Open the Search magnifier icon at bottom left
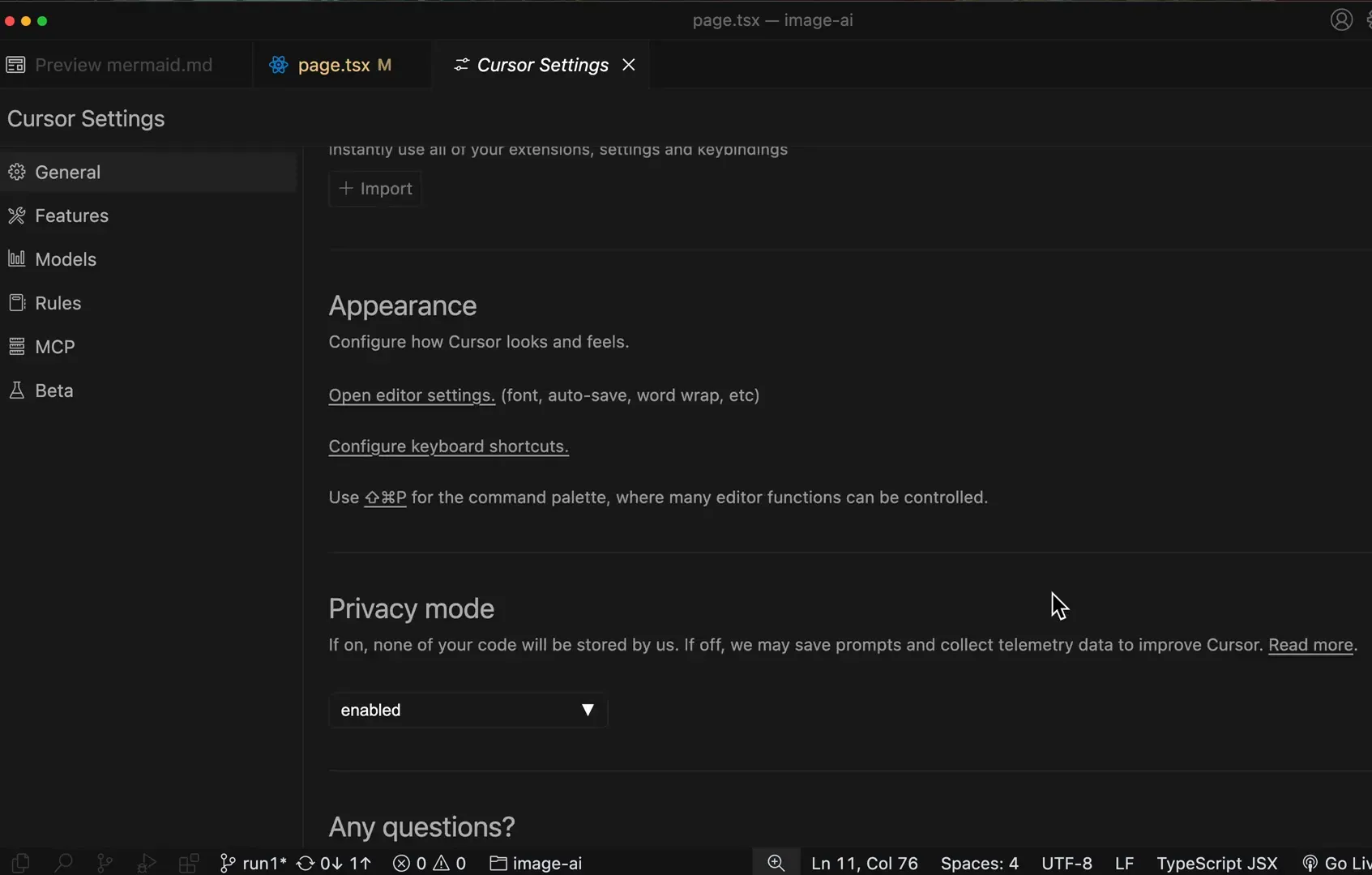 tap(63, 864)
